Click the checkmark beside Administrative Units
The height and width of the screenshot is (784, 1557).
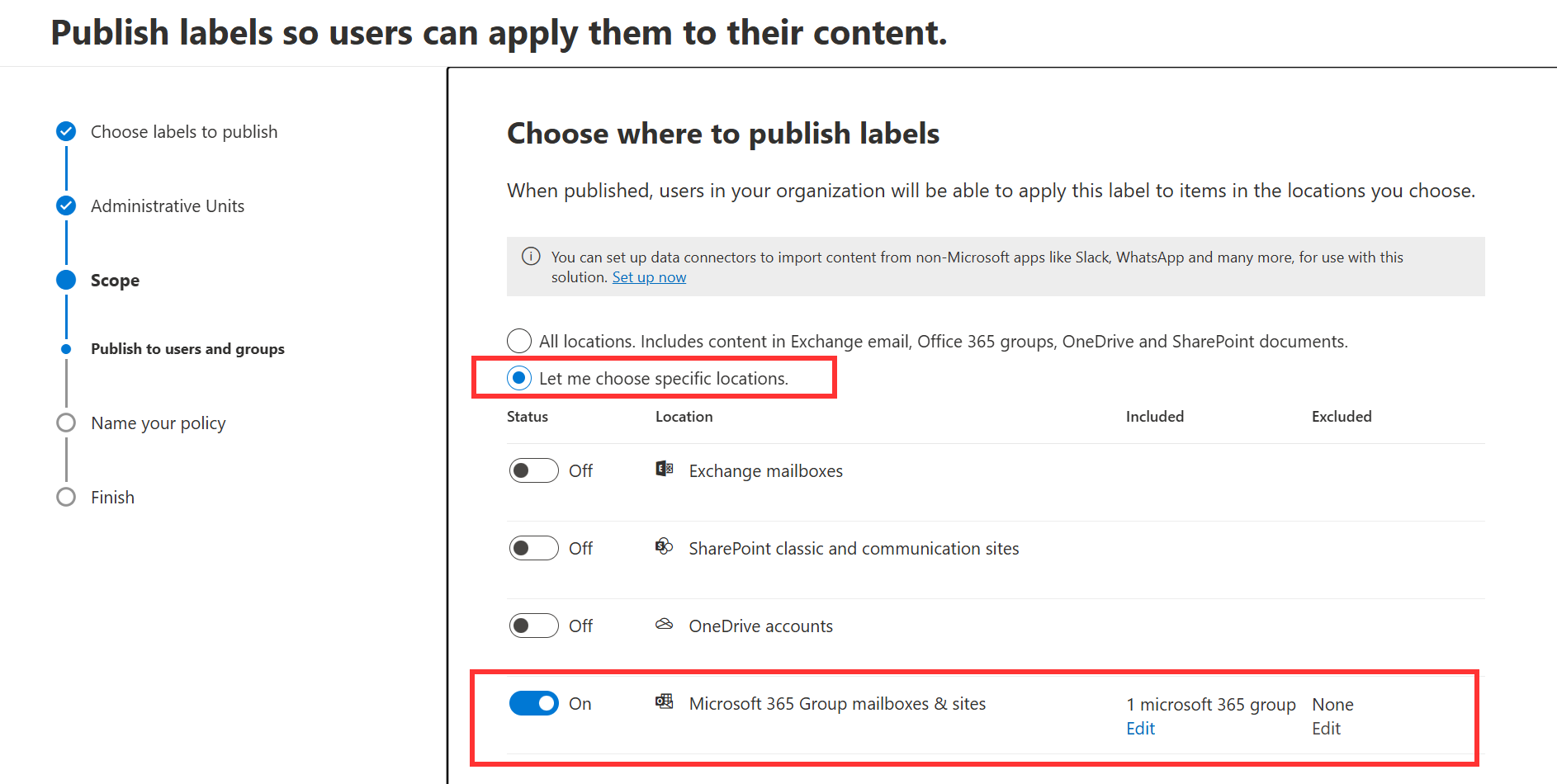coord(65,205)
